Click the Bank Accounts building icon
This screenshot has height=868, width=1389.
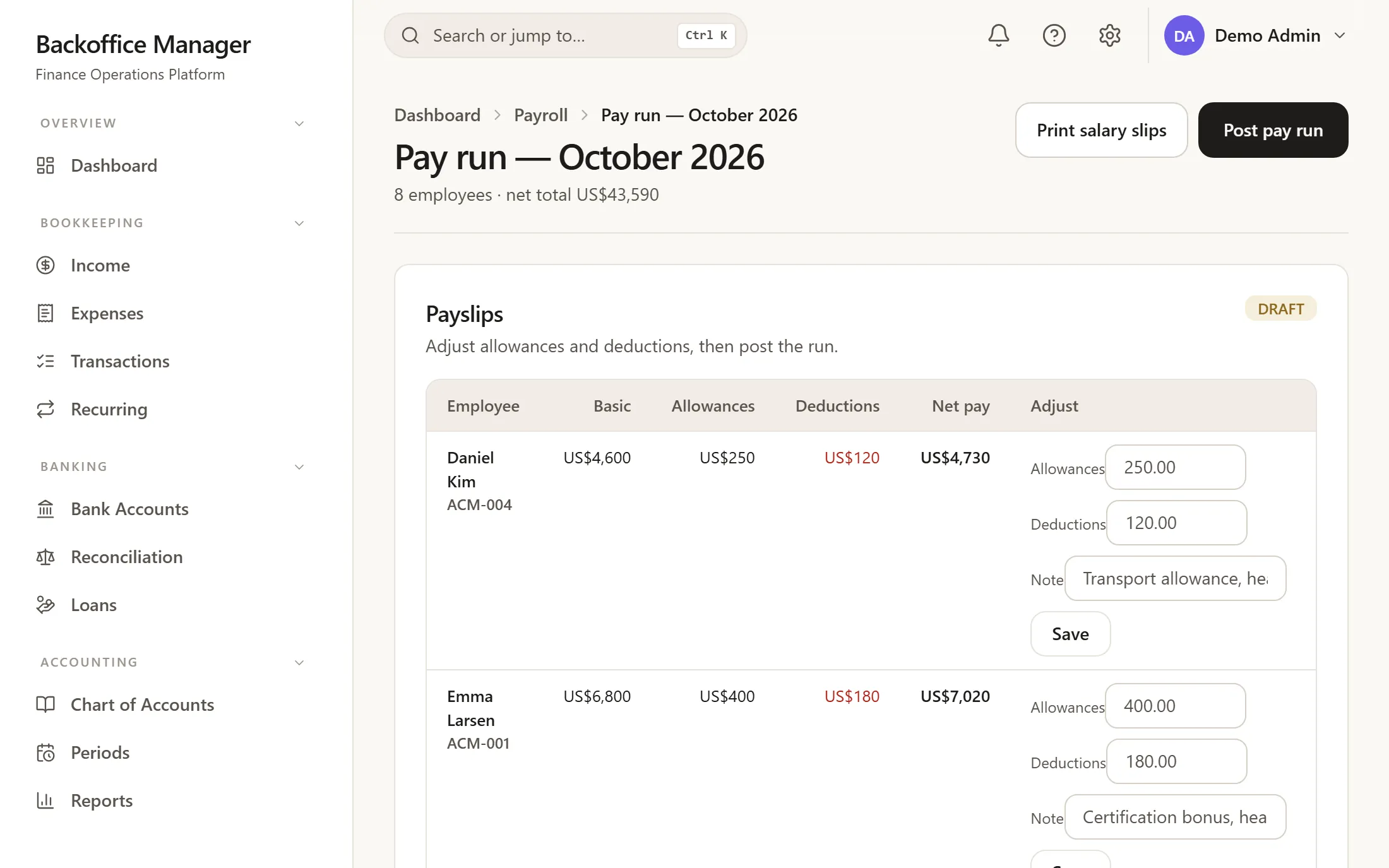point(45,509)
